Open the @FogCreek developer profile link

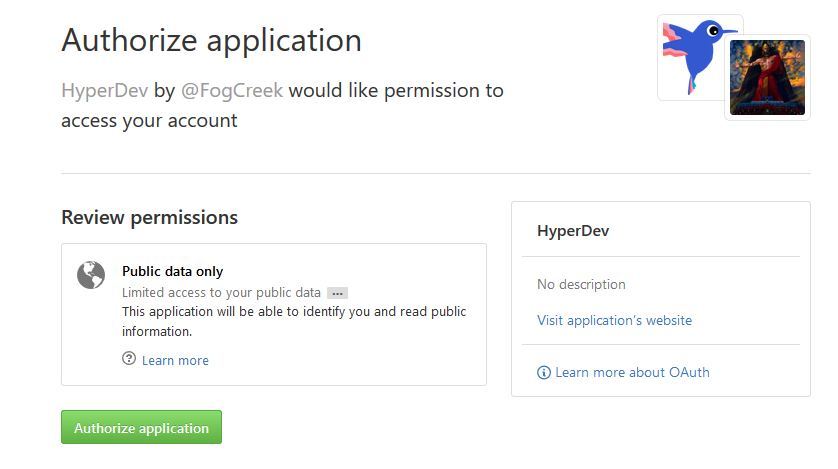pyautogui.click(x=232, y=90)
